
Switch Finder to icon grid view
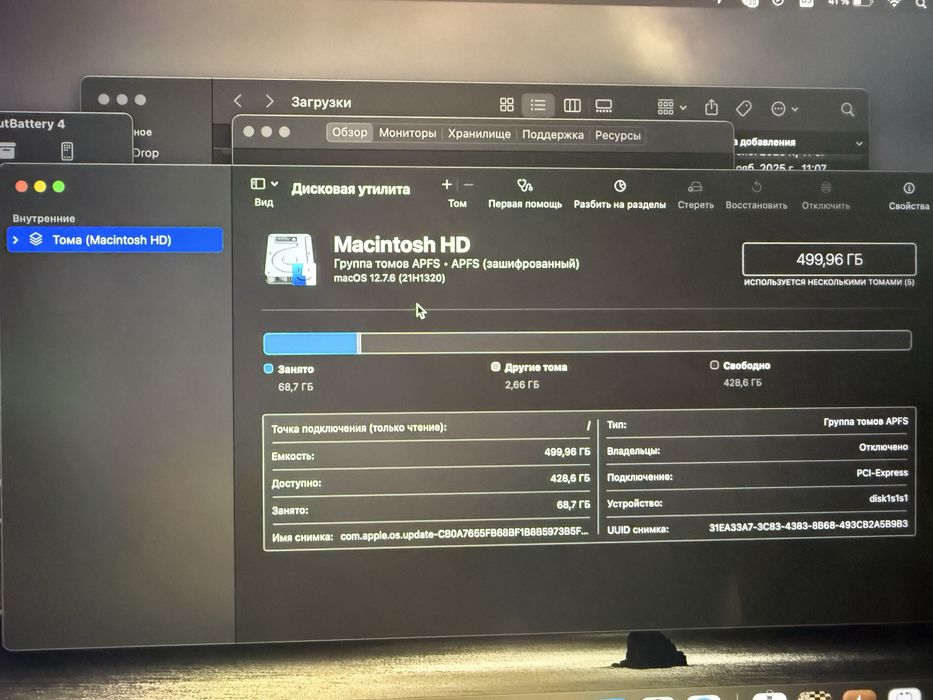pyautogui.click(x=507, y=105)
